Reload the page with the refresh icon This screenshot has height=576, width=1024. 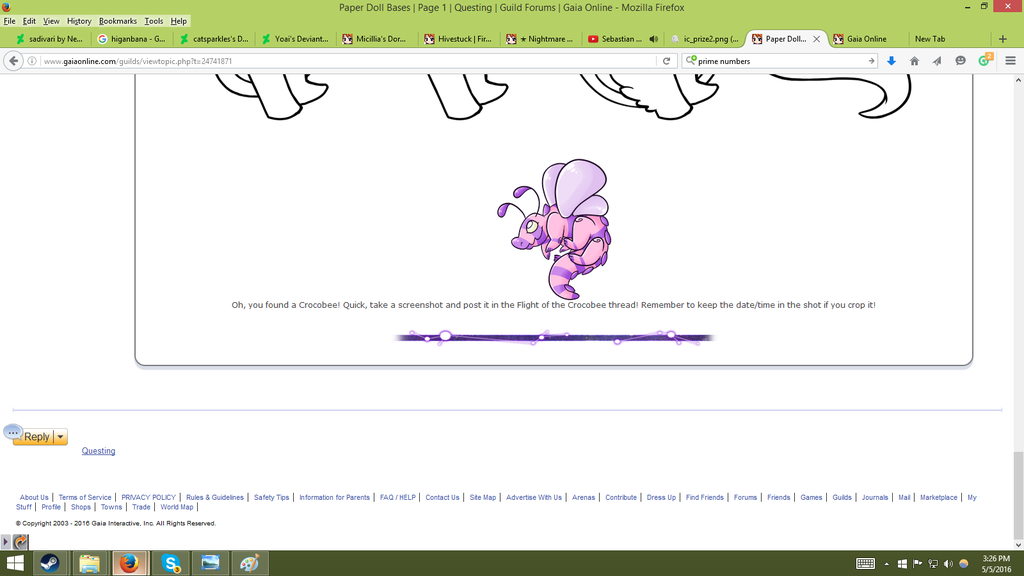666,61
